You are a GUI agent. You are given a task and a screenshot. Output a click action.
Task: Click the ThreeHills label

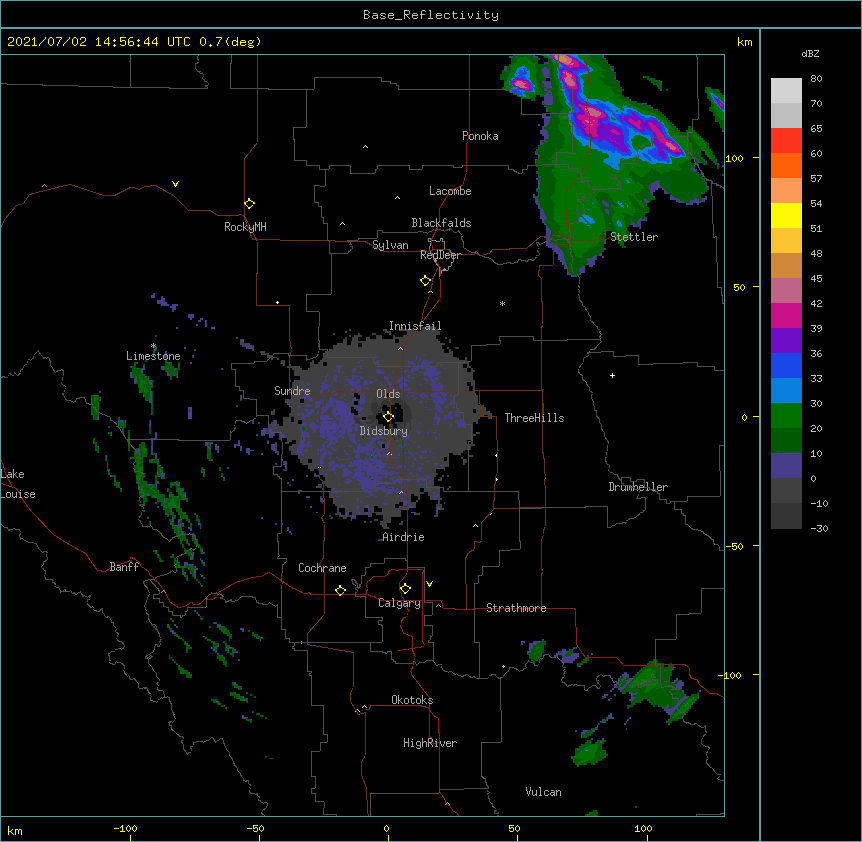pyautogui.click(x=534, y=418)
